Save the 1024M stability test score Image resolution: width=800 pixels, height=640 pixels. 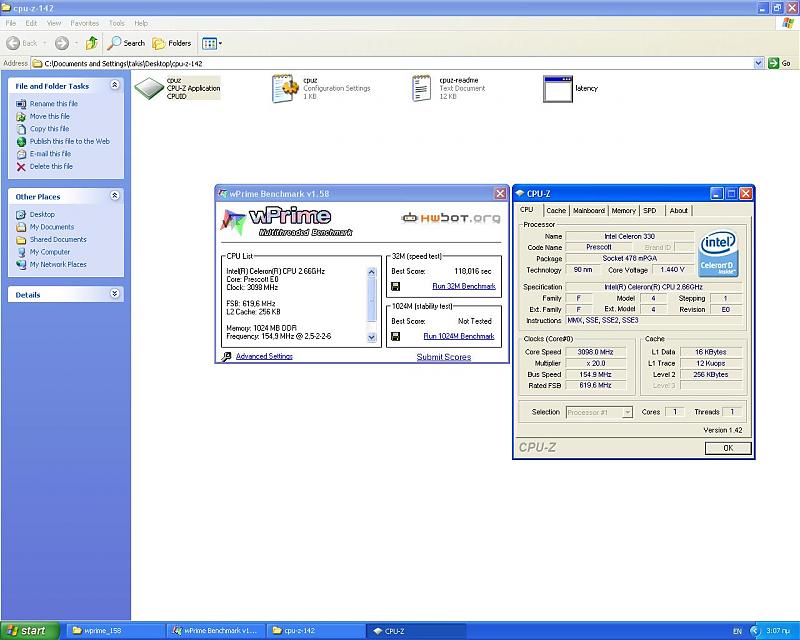point(395,336)
